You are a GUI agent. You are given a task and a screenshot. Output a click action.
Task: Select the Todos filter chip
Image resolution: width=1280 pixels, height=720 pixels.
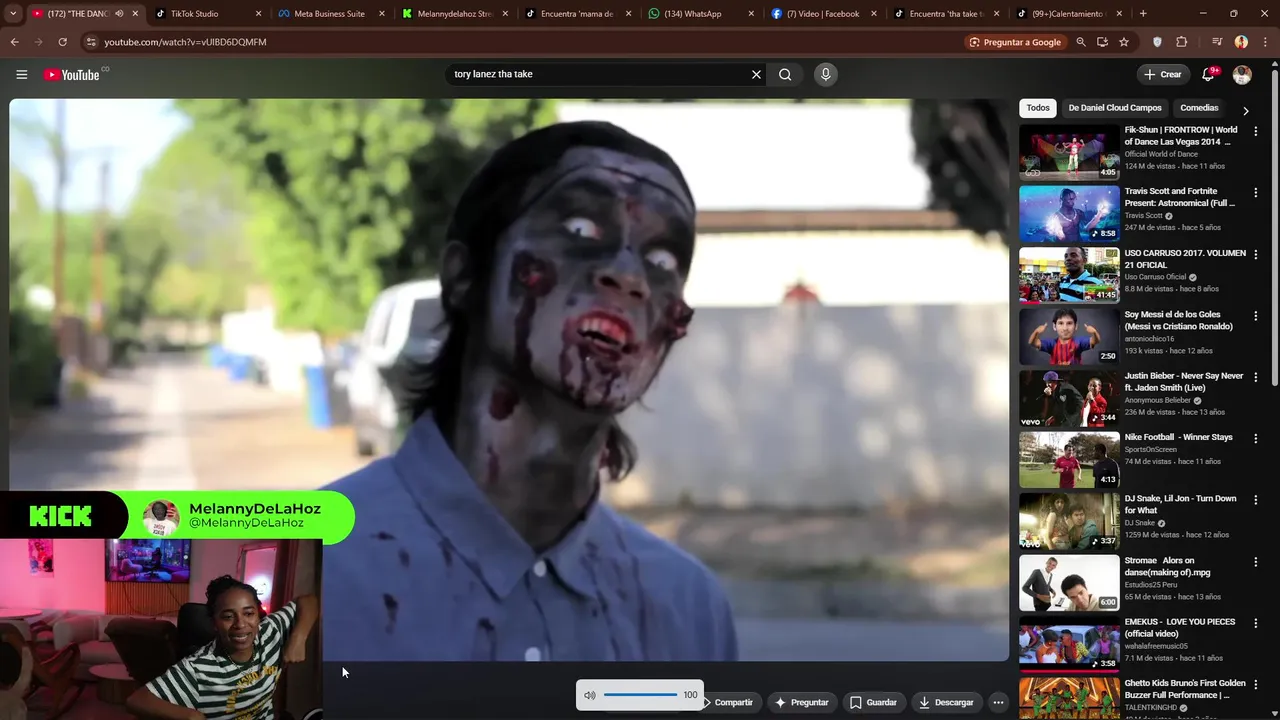(1038, 108)
